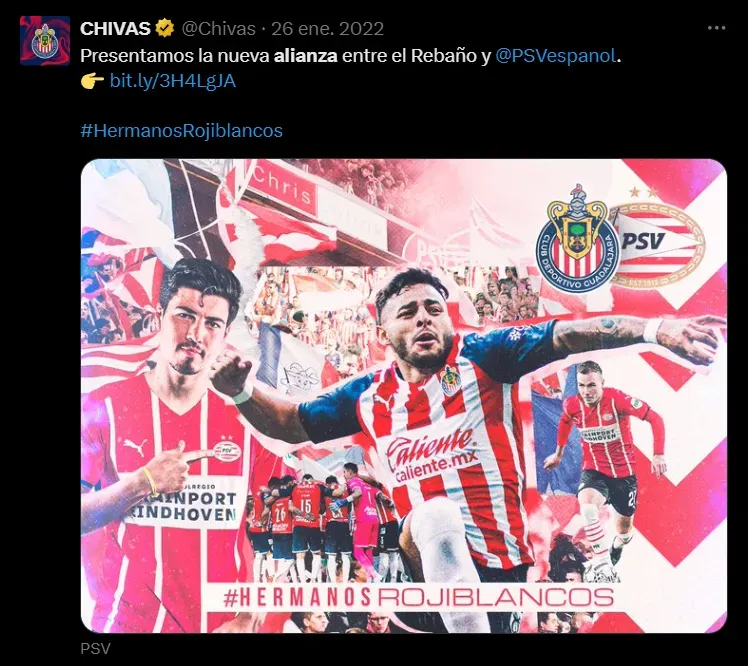The height and width of the screenshot is (666, 748).
Task: Open the three-dot more options menu
Action: coord(716,29)
